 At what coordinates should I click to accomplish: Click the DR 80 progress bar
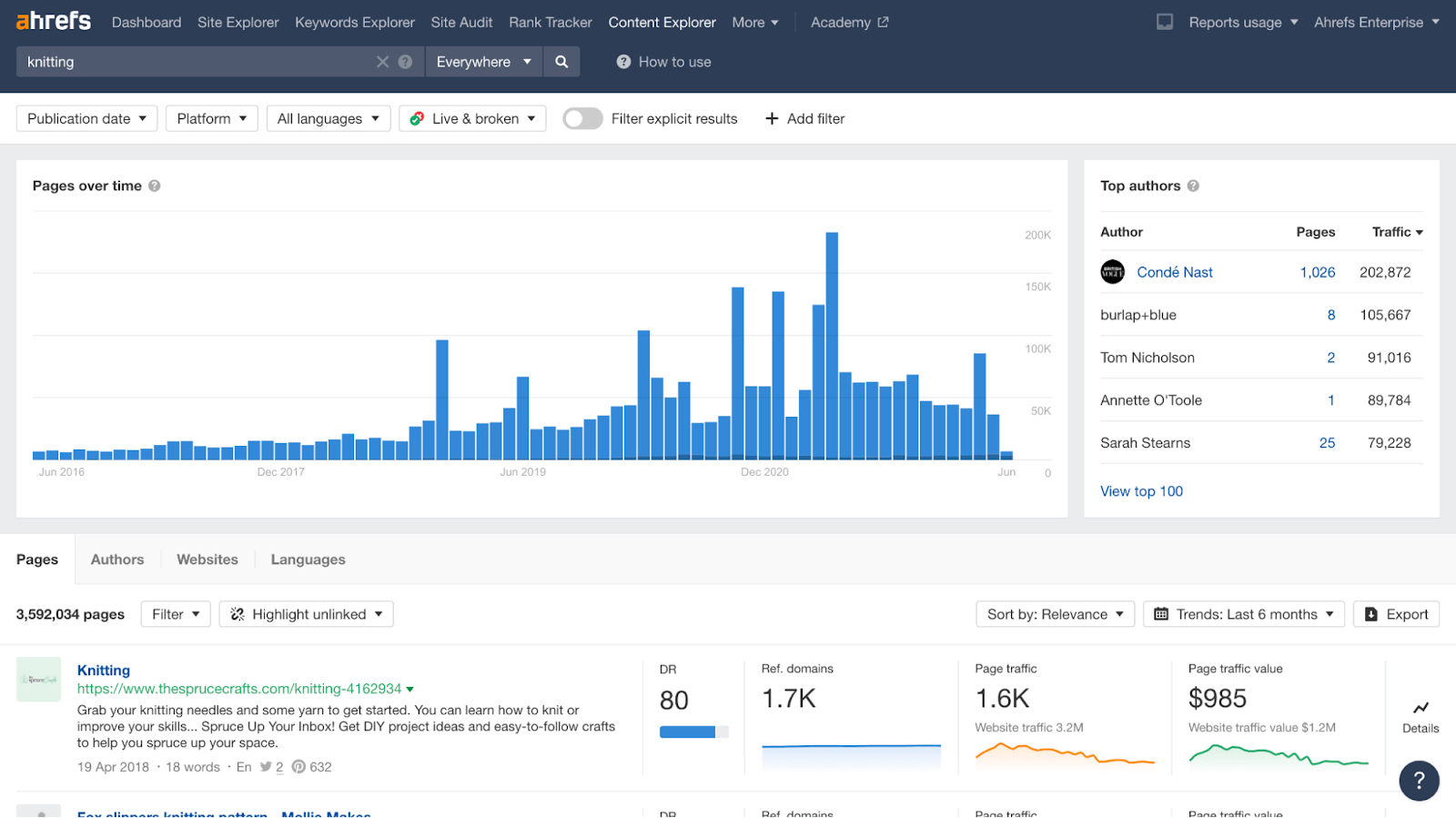693,732
